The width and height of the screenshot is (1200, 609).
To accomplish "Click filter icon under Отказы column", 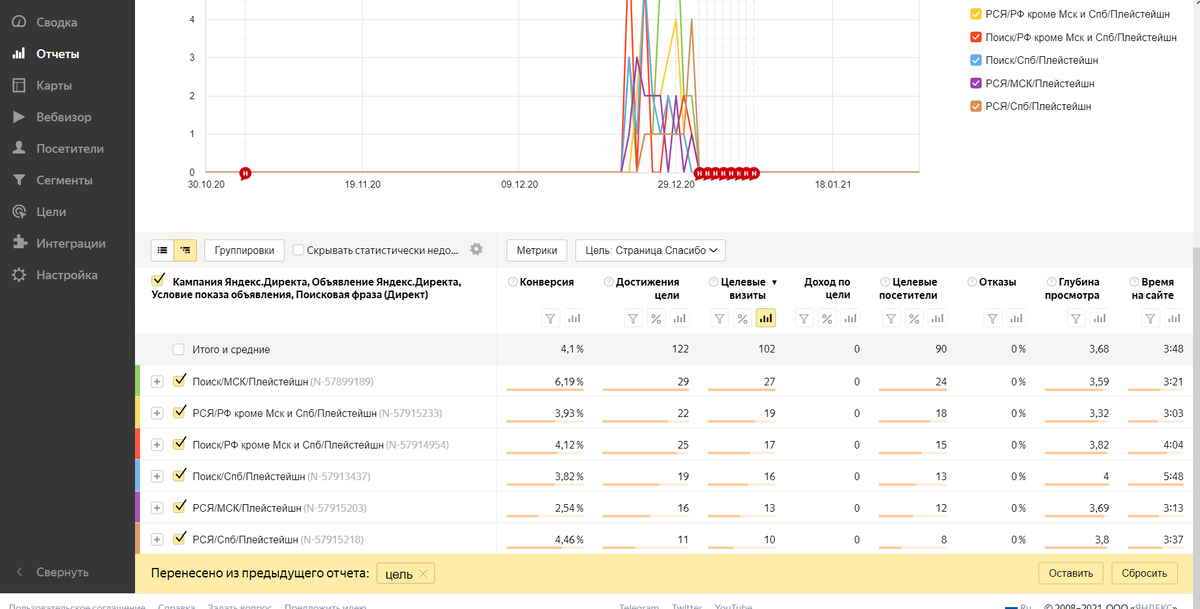I will [x=992, y=318].
